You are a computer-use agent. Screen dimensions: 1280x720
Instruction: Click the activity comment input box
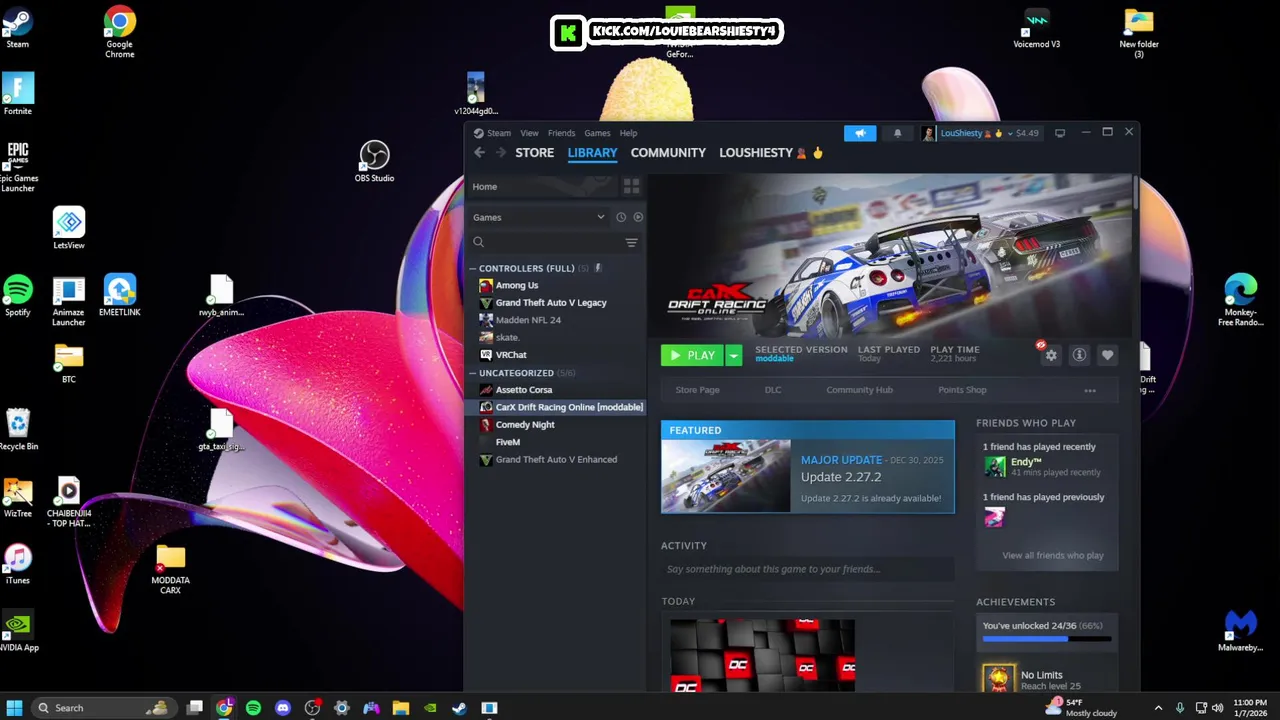click(x=807, y=570)
